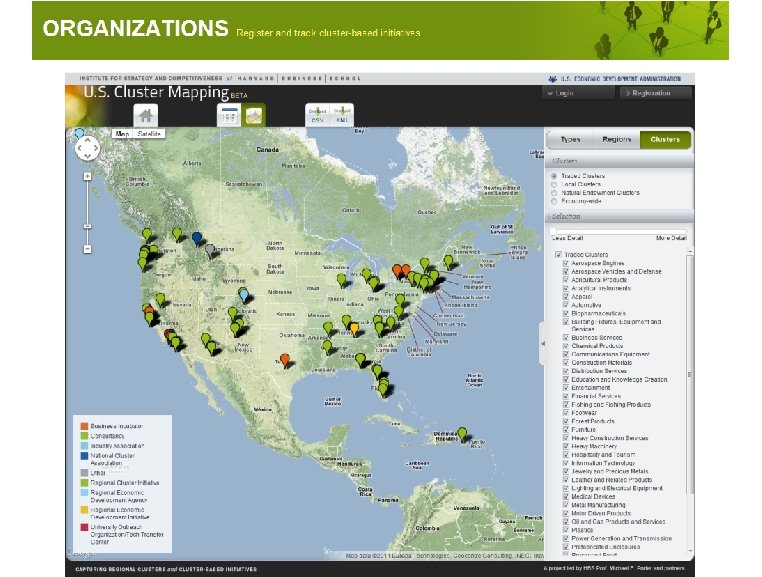762x577 pixels.
Task: Switch to the map view icon
Action: coord(254,115)
